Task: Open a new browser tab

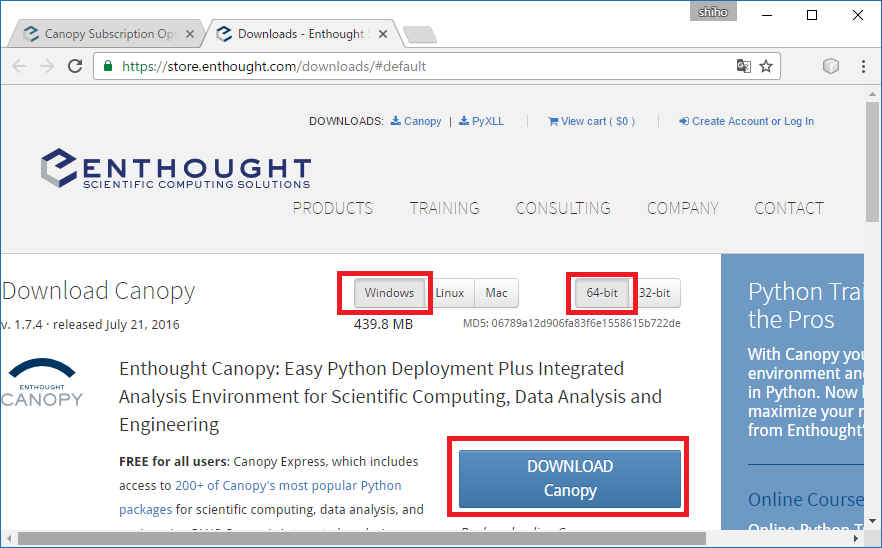Action: tap(420, 35)
